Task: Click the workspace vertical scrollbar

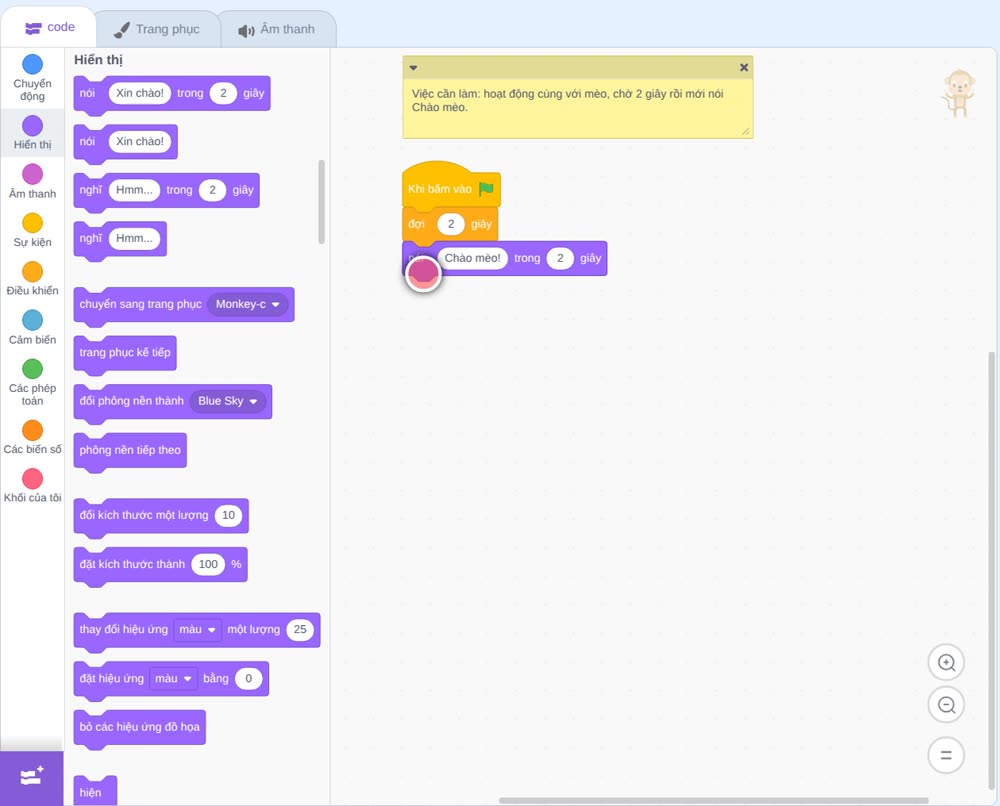Action: pos(991,571)
